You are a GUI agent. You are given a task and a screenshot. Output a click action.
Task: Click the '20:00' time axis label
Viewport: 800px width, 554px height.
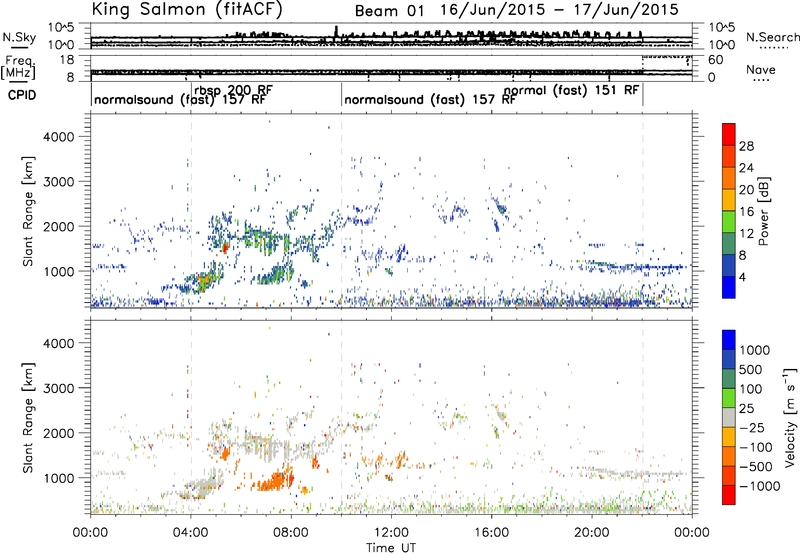[x=592, y=533]
